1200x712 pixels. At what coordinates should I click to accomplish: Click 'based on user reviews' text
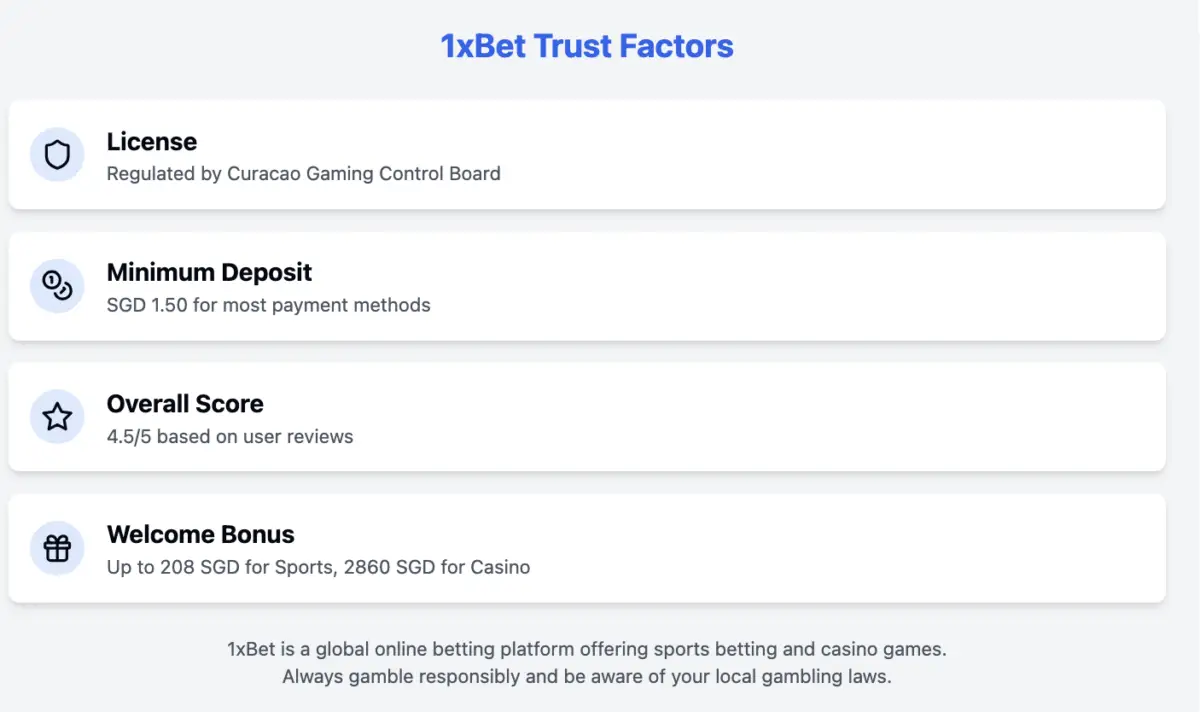pyautogui.click(x=255, y=437)
